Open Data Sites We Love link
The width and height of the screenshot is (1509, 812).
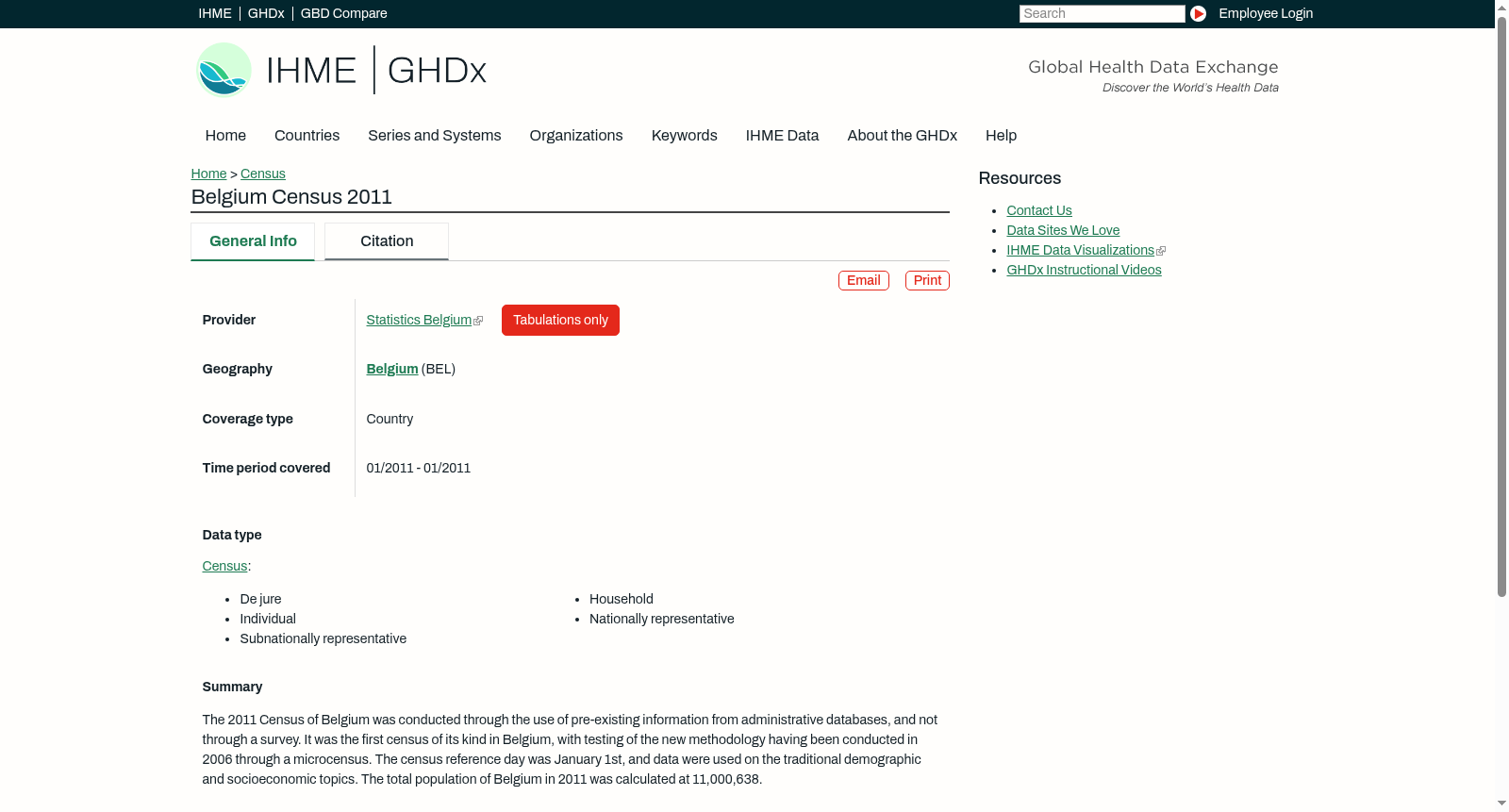(1063, 230)
